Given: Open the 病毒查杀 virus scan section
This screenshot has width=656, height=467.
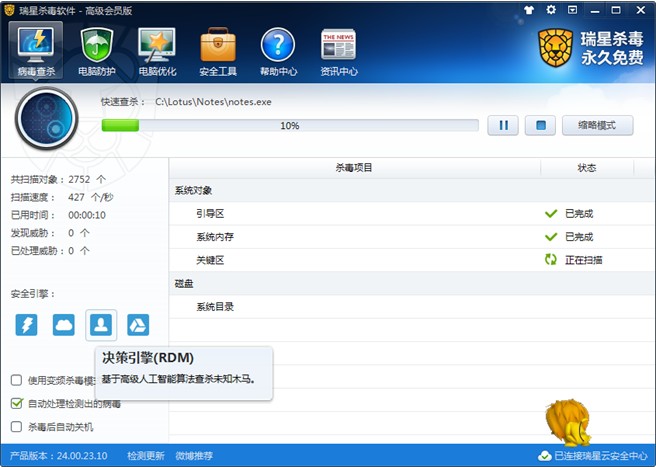Looking at the screenshot, I should point(38,51).
